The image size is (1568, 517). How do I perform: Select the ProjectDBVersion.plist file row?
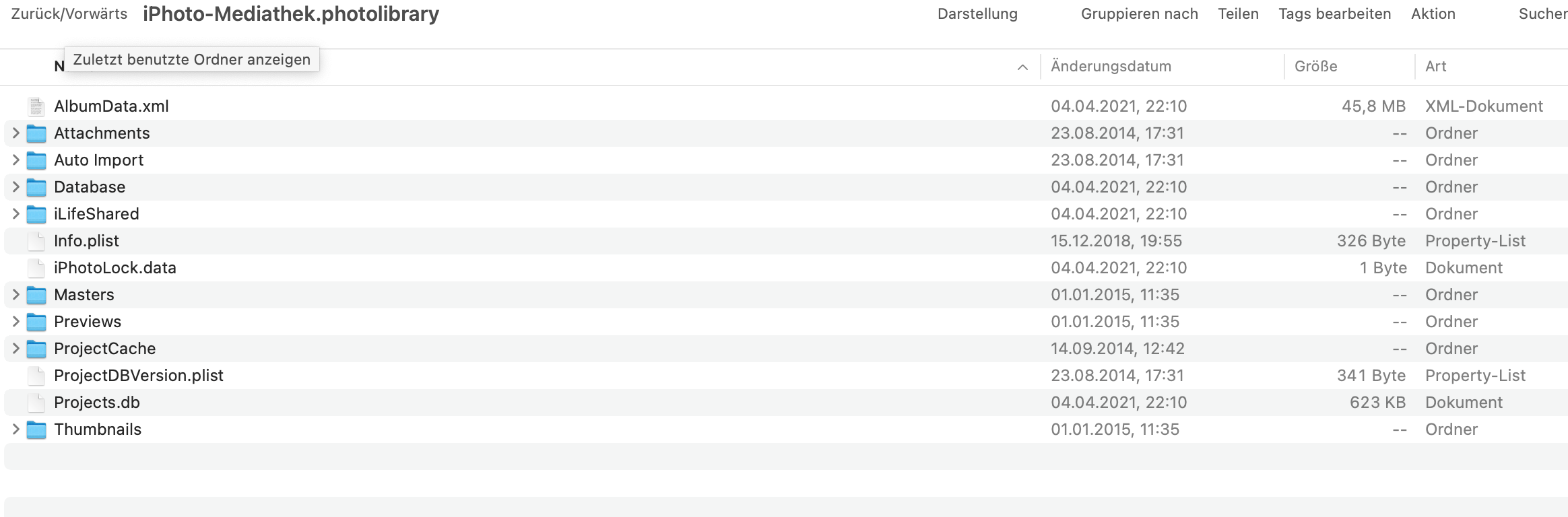tap(139, 376)
